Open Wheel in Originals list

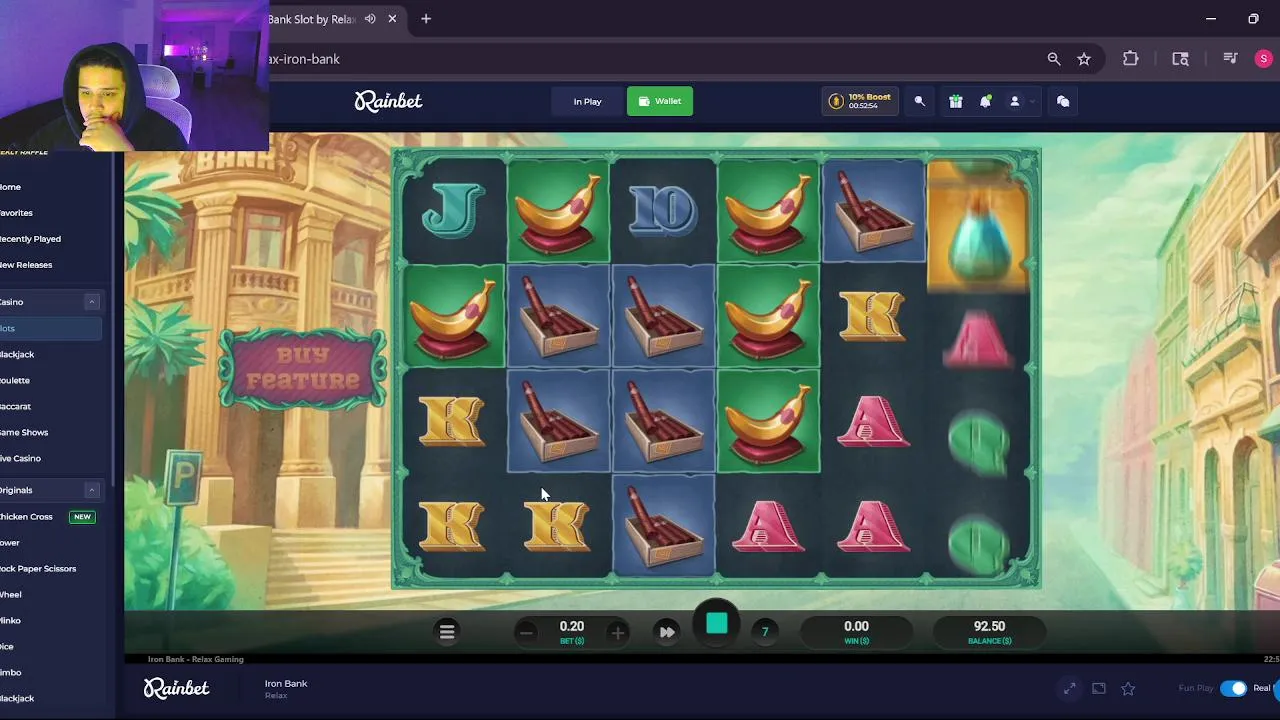(x=11, y=595)
